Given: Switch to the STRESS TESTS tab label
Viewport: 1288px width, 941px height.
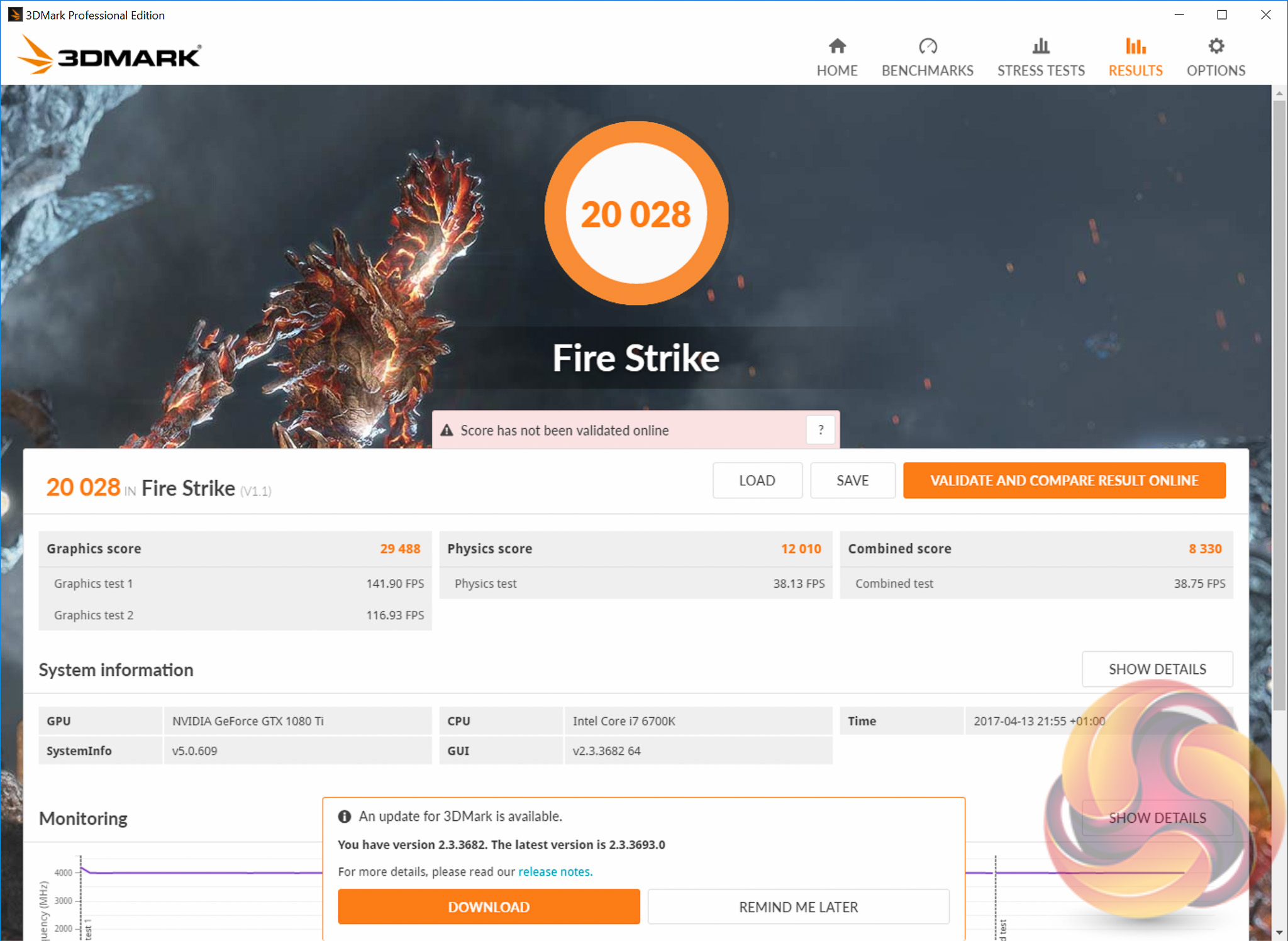Looking at the screenshot, I should click(x=1041, y=70).
